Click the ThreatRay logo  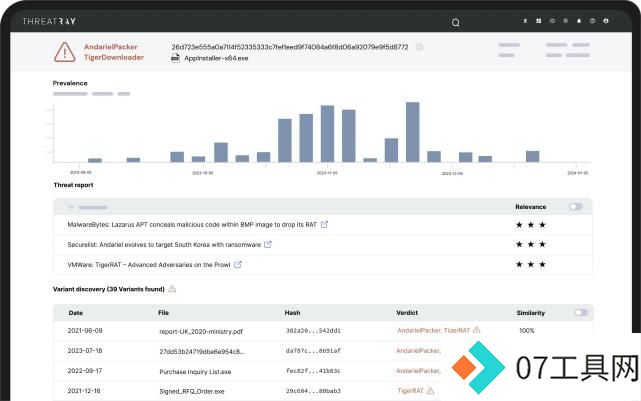[x=49, y=21]
